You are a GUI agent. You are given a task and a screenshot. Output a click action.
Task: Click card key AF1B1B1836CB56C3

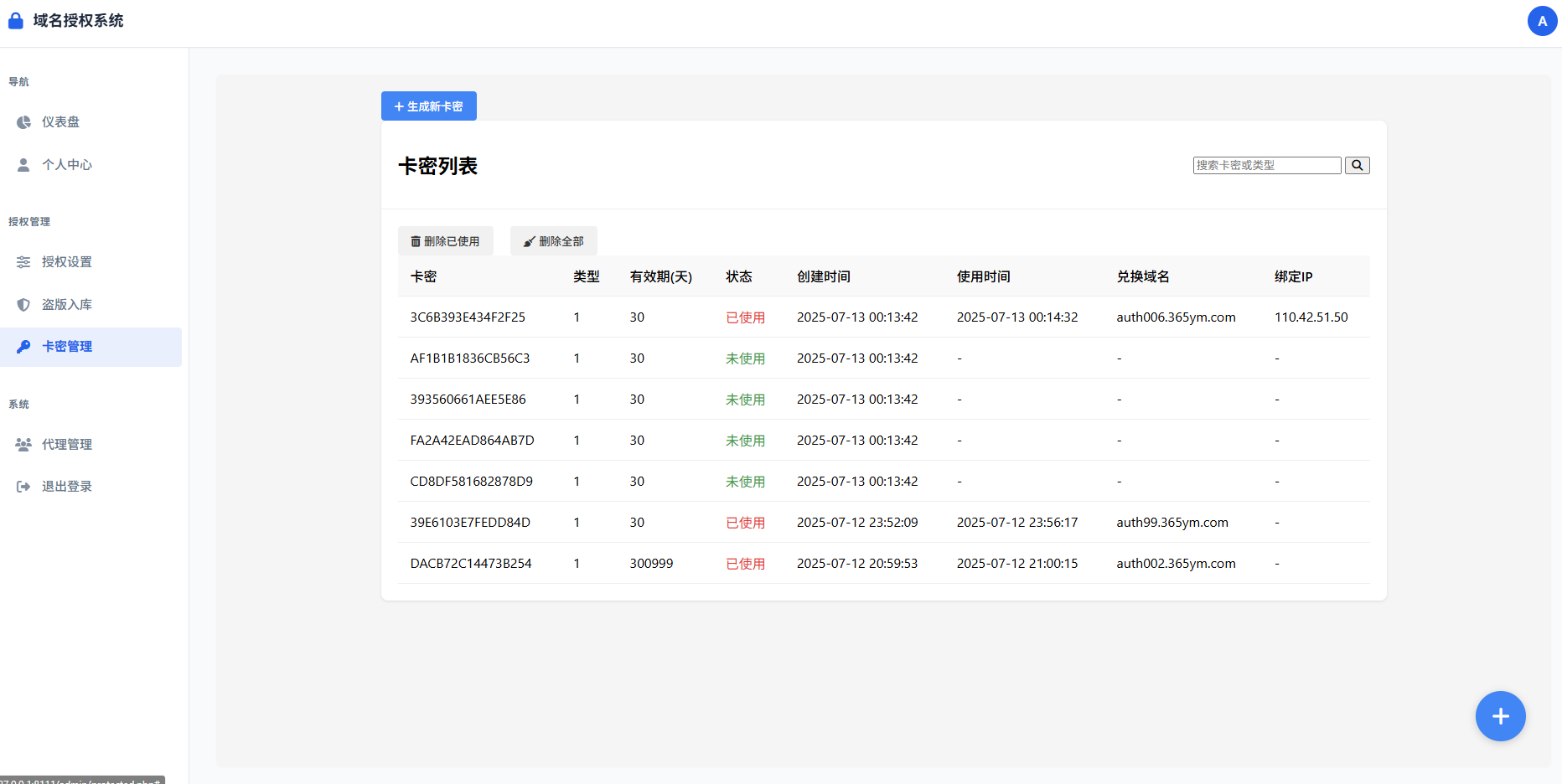click(469, 358)
